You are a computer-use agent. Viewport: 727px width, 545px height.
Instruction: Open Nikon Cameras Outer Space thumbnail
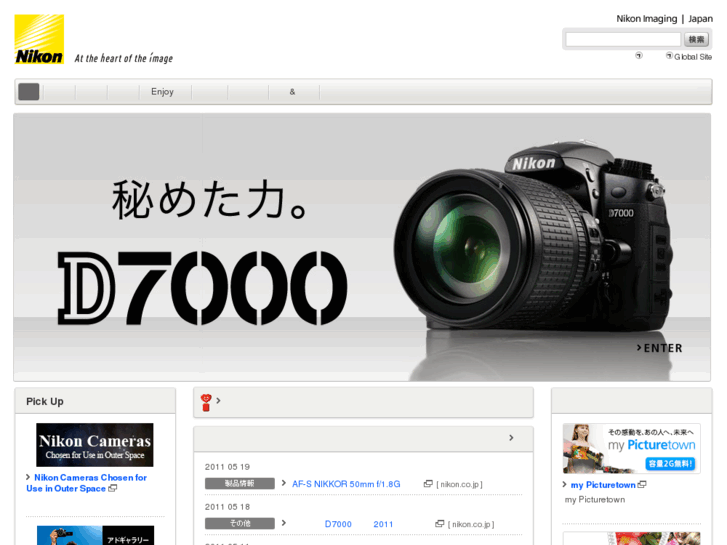pyautogui.click(x=95, y=445)
